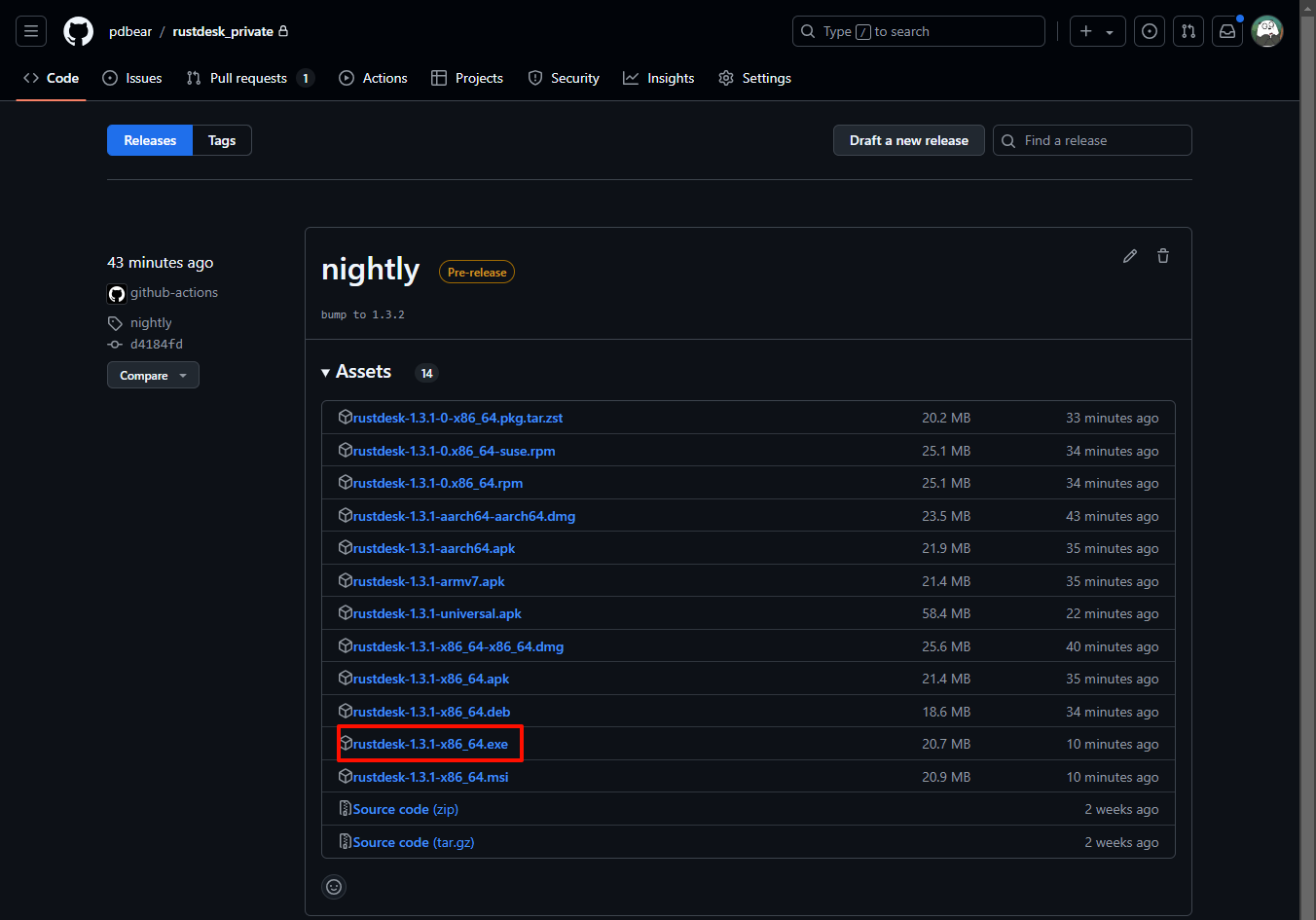
Task: Select the Releases view button
Action: (x=150, y=140)
